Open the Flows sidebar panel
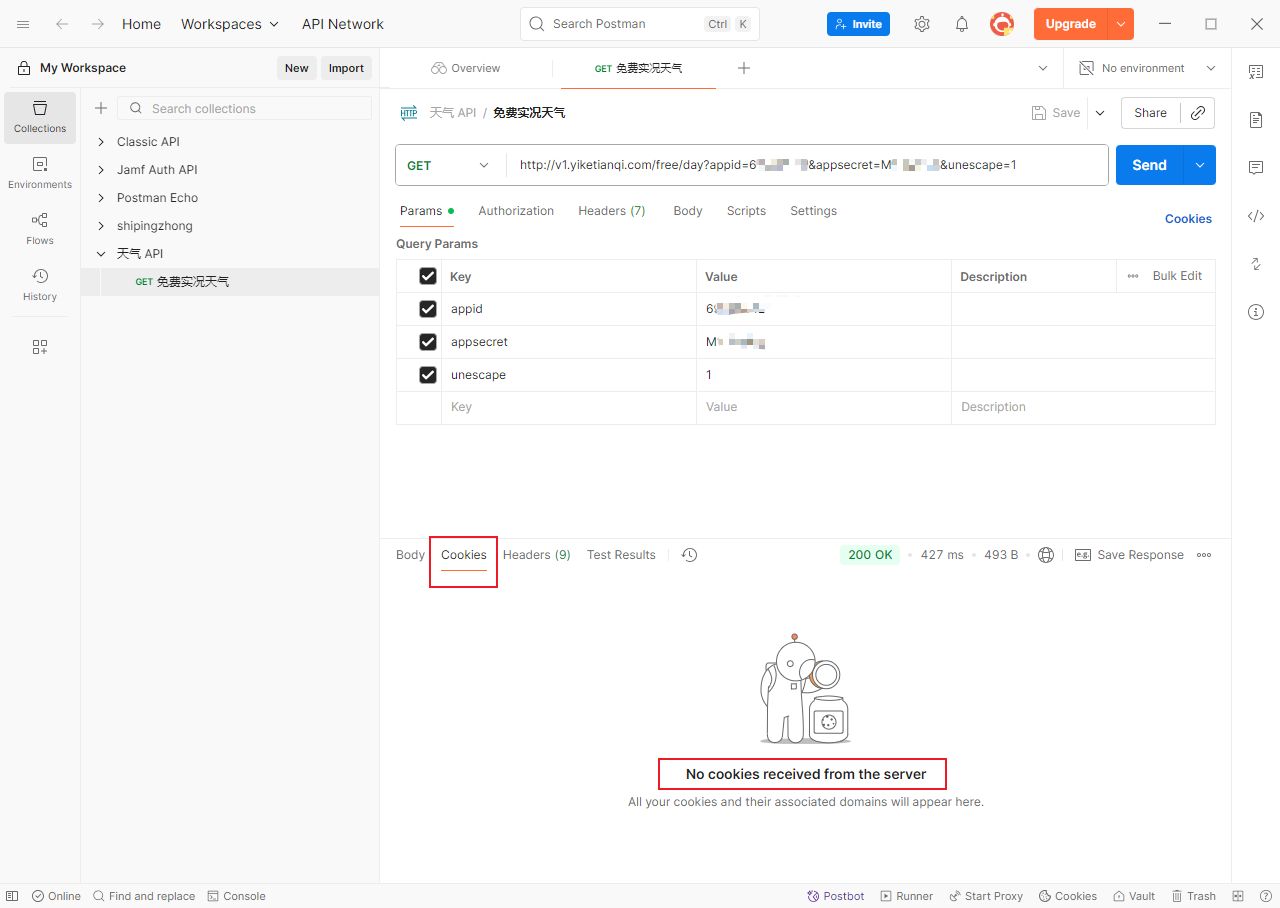Screen dimensions: 1280x908 point(40,228)
